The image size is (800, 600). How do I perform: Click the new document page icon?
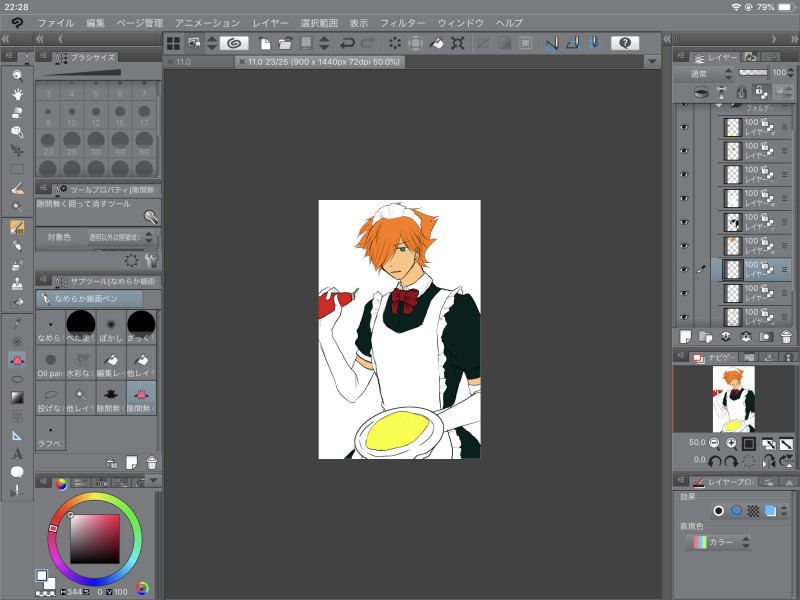(265, 43)
